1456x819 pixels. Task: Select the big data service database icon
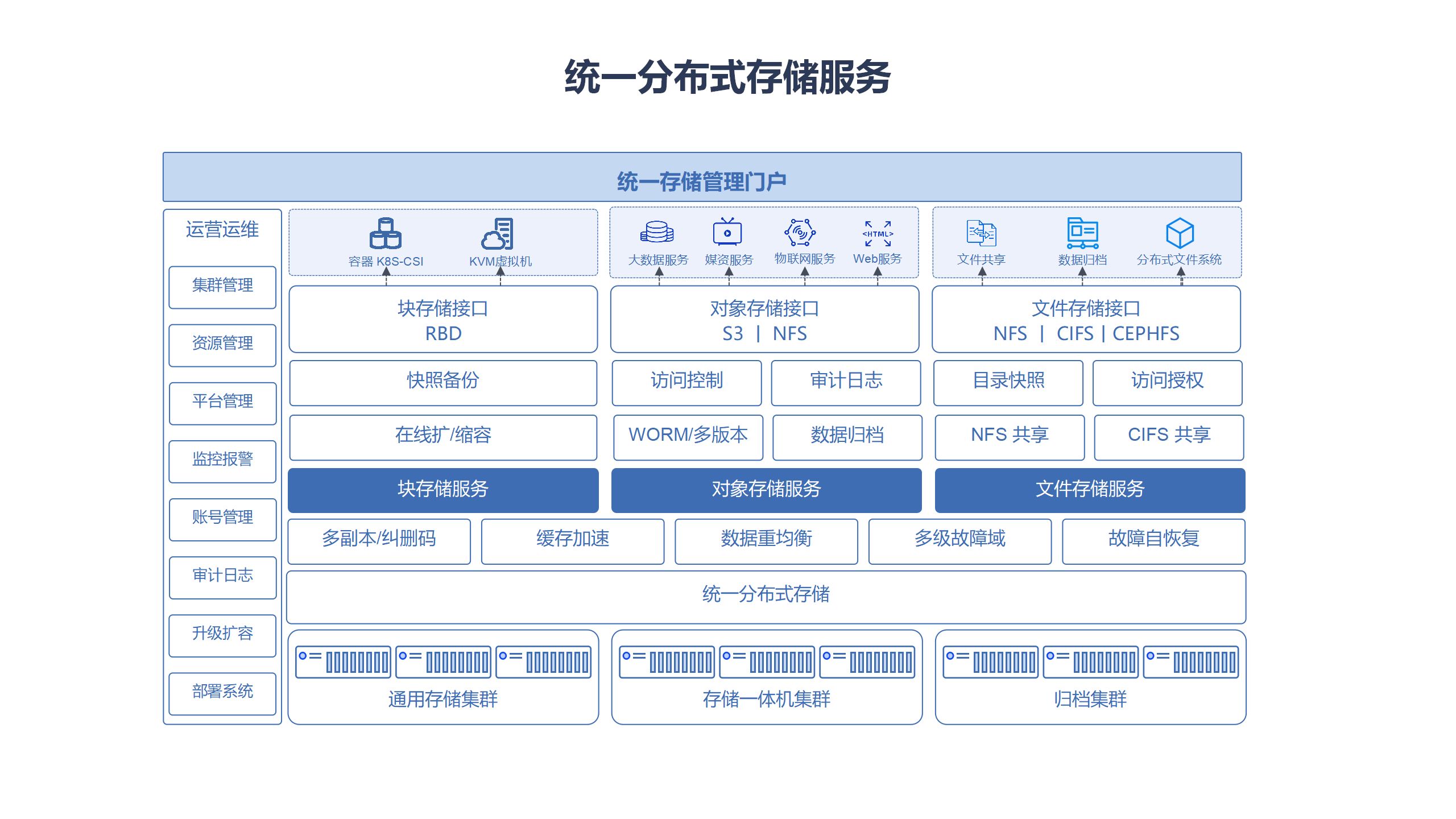657,232
